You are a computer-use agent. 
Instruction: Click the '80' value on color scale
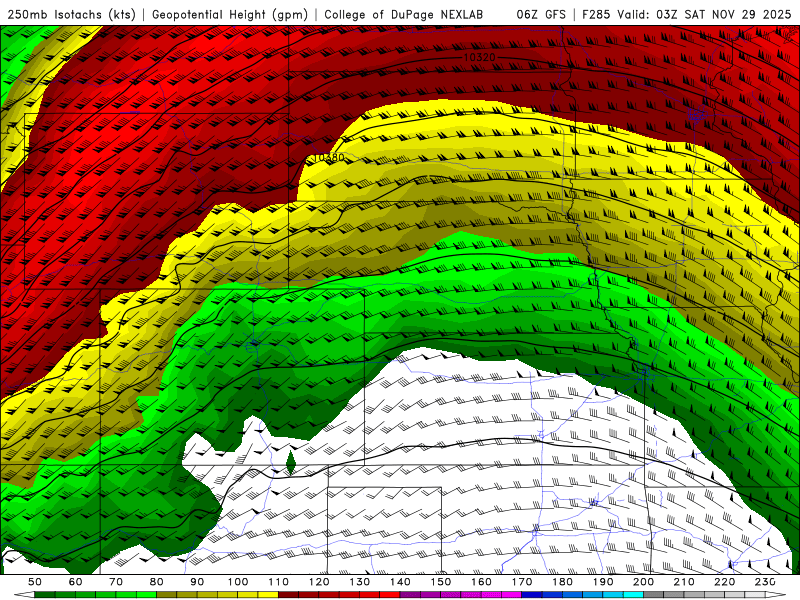[x=156, y=582]
